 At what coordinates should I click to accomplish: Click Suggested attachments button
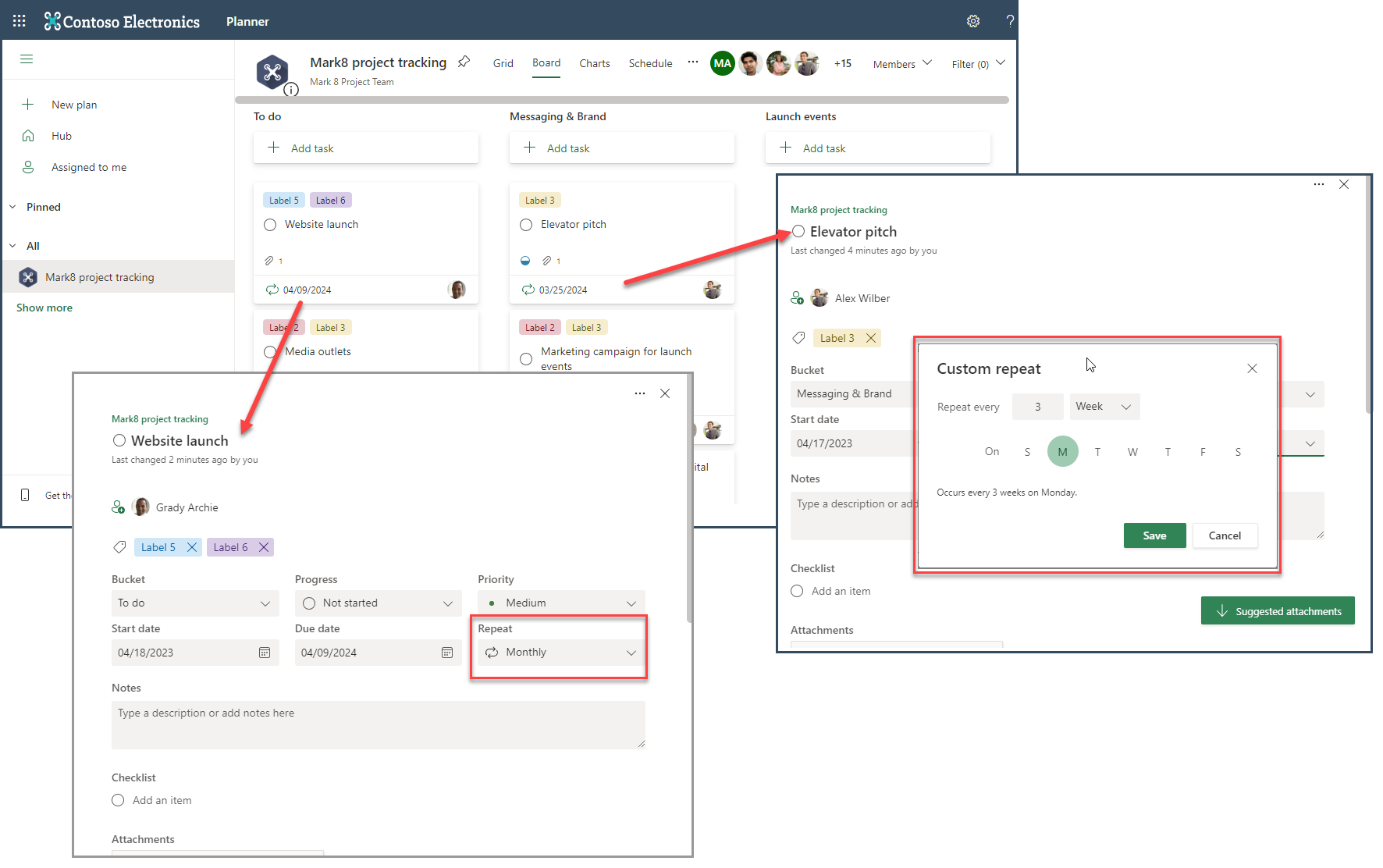pyautogui.click(x=1278, y=611)
